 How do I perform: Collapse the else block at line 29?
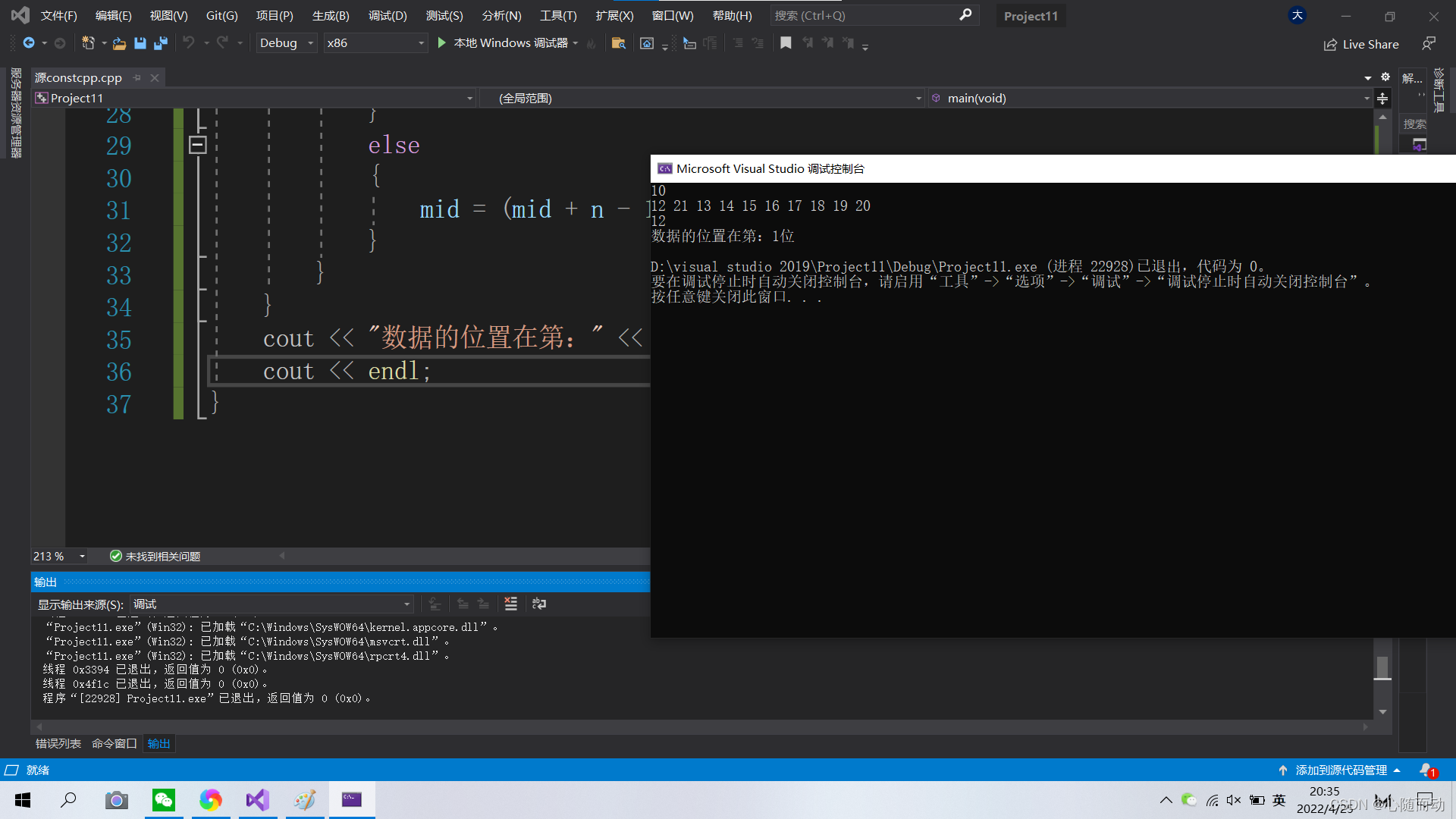click(198, 145)
